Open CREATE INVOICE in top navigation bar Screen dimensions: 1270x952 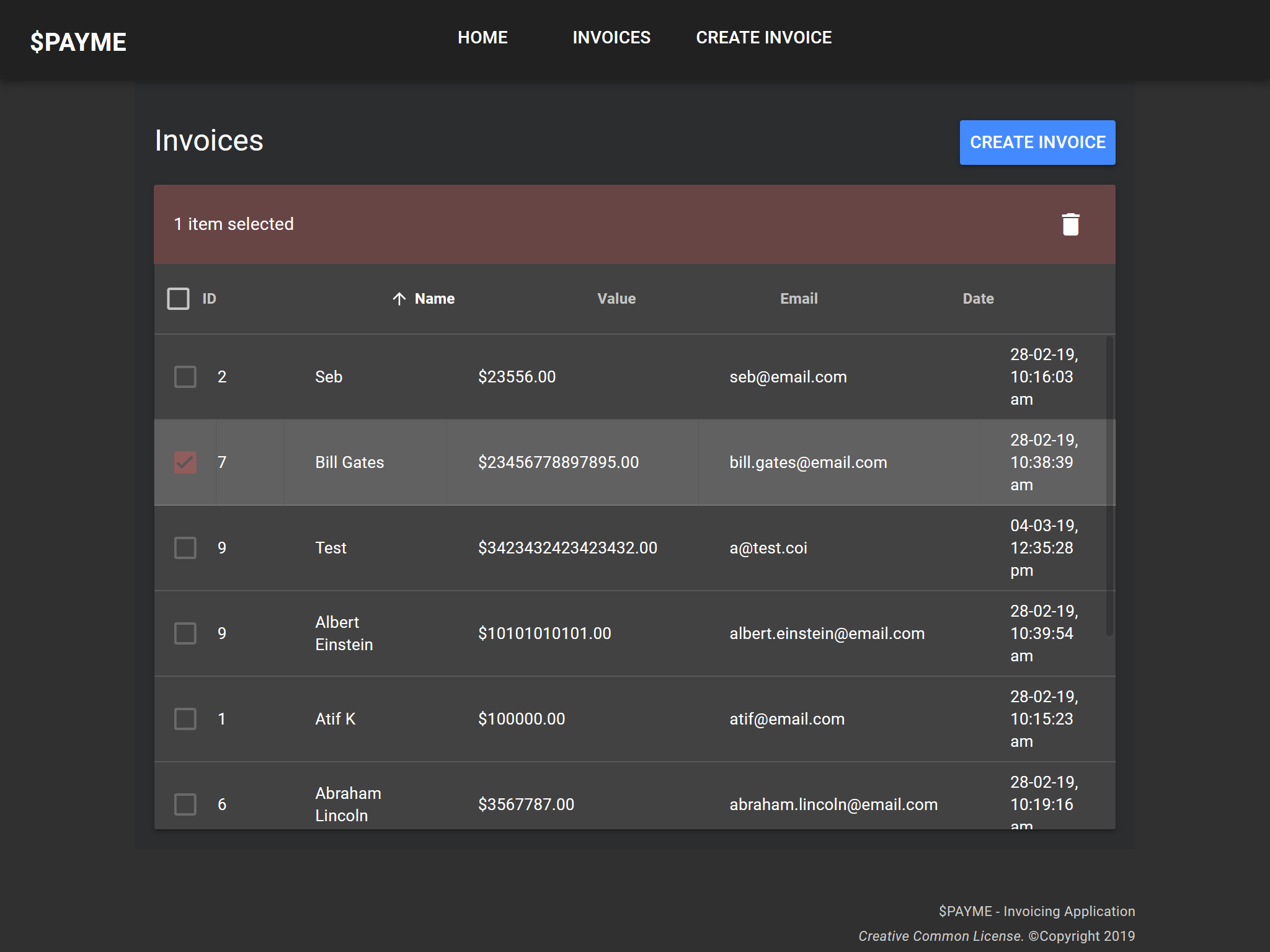763,38
